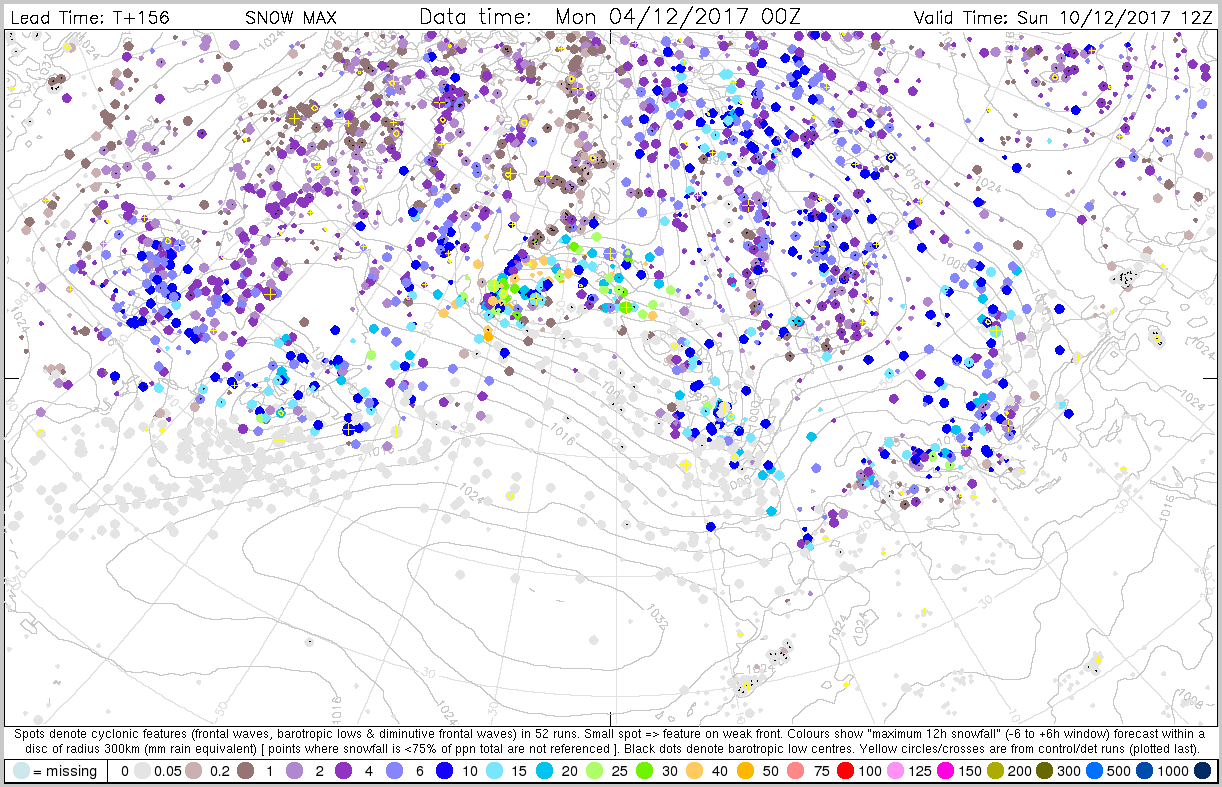Select the 'Data time: Mon 04/12/2017 00Z' text
Image resolution: width=1222 pixels, height=787 pixels.
pyautogui.click(x=611, y=17)
